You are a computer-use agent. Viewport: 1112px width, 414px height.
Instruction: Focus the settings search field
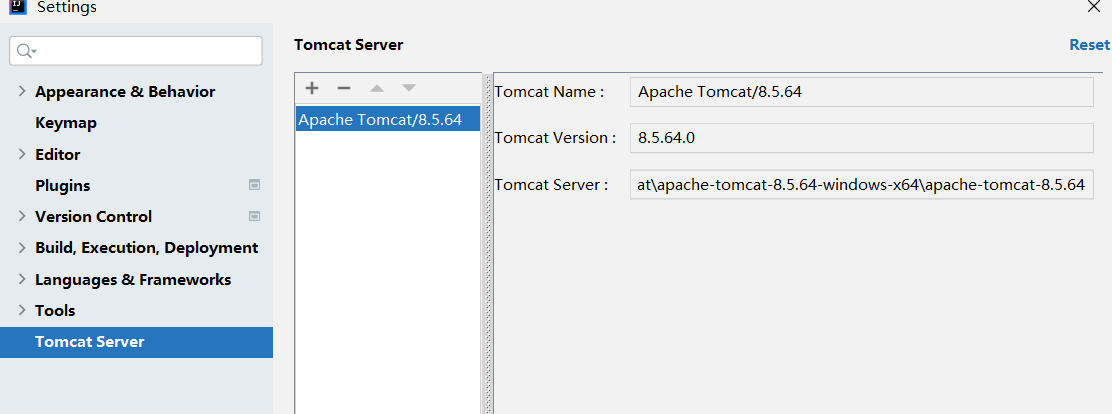[x=135, y=50]
